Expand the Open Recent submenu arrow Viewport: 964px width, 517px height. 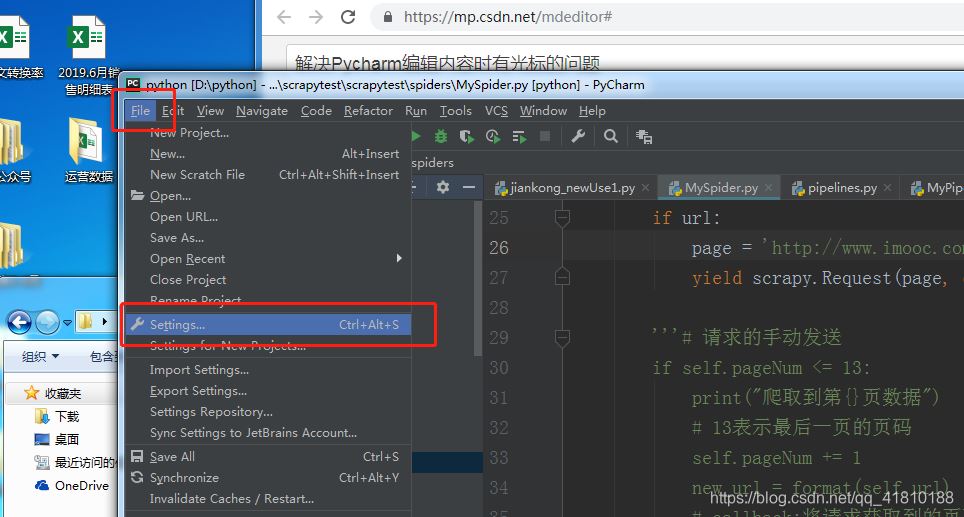[x=399, y=258]
